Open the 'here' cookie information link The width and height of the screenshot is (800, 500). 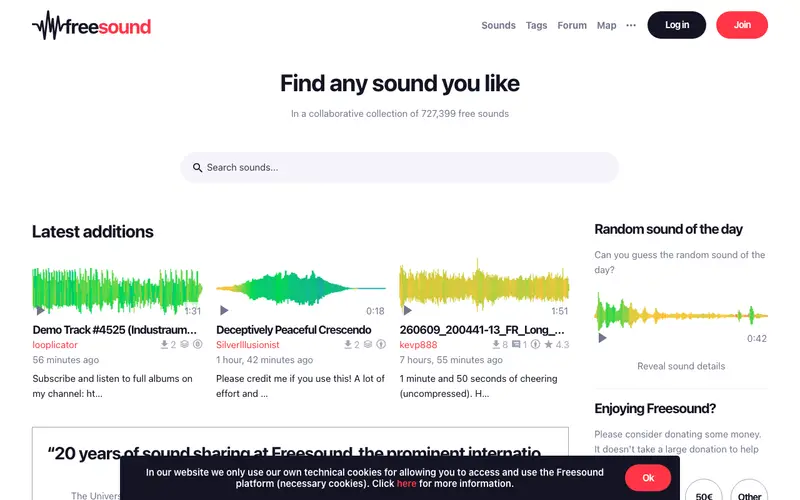406,484
